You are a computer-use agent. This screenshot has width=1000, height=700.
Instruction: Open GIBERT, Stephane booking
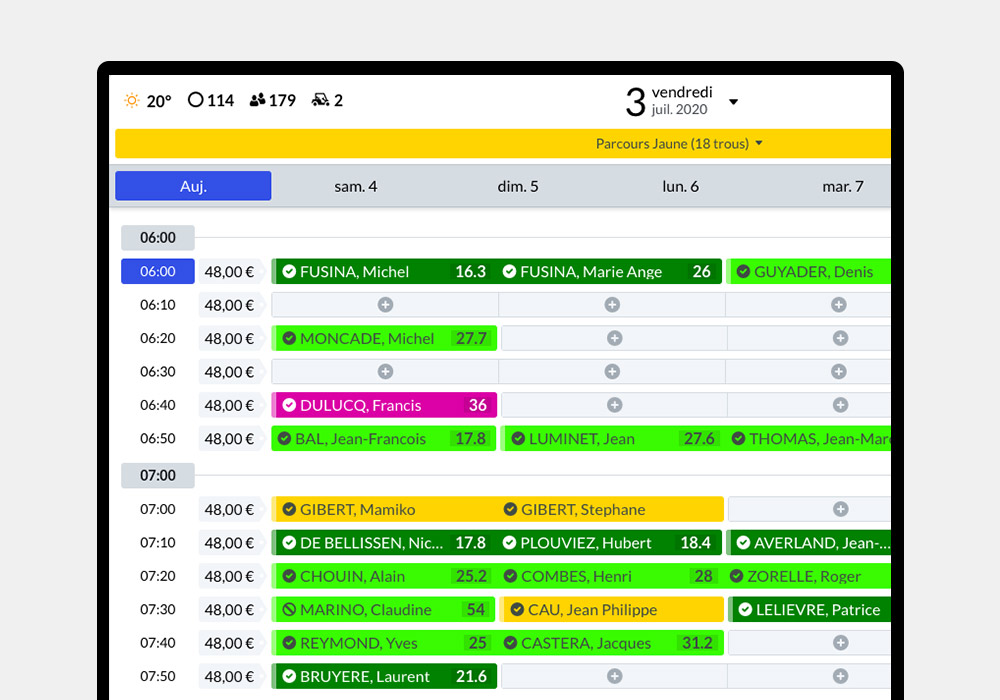[611, 509]
